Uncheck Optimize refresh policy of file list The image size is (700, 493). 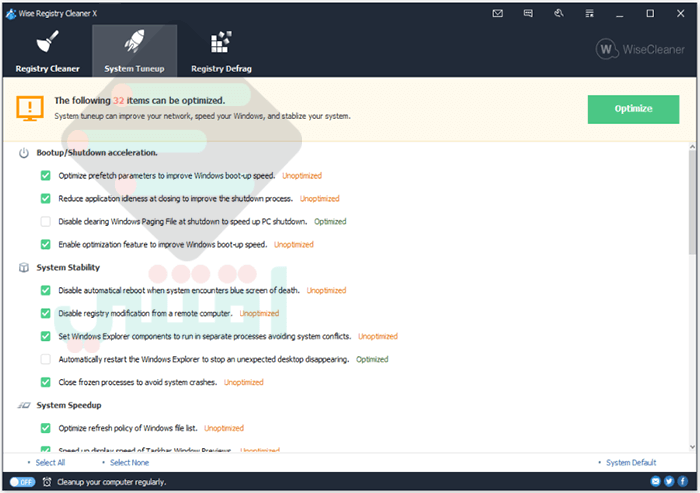(x=46, y=428)
